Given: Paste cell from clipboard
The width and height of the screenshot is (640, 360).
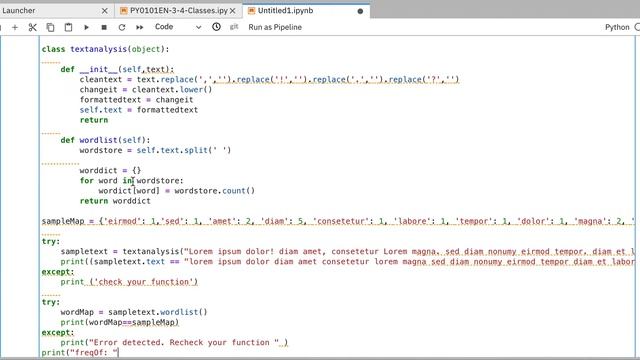Looking at the screenshot, I should (x=68, y=27).
